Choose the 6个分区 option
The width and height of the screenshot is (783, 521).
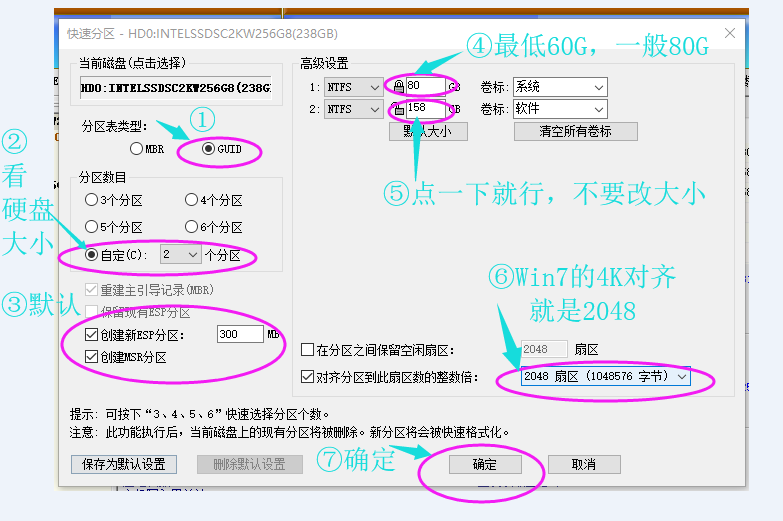tap(191, 227)
